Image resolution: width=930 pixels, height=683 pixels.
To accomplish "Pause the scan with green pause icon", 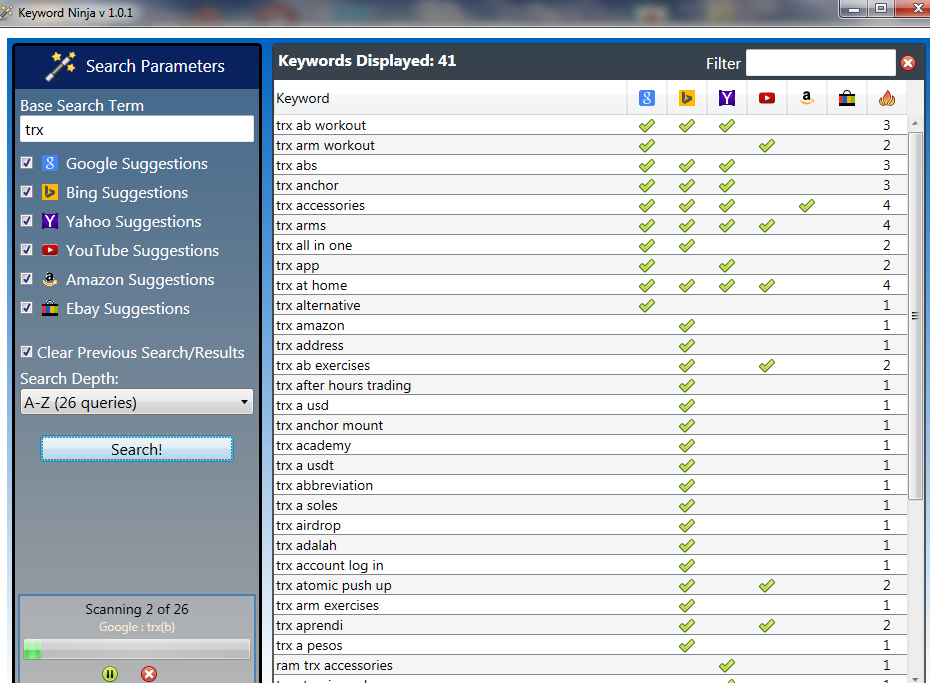I will tap(110, 674).
